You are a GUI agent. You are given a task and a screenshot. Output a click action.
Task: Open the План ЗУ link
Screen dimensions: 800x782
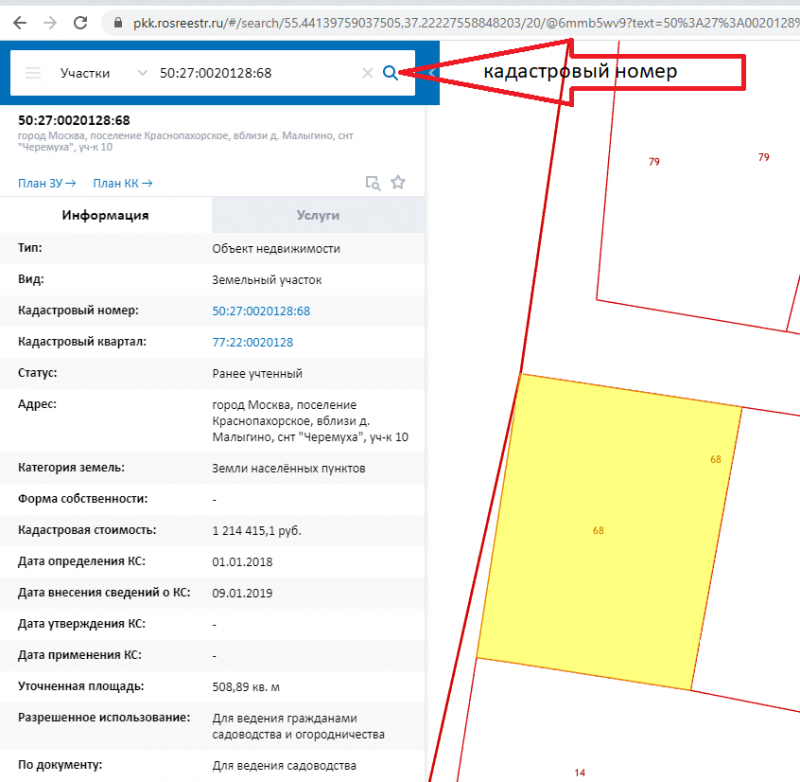tap(47, 183)
